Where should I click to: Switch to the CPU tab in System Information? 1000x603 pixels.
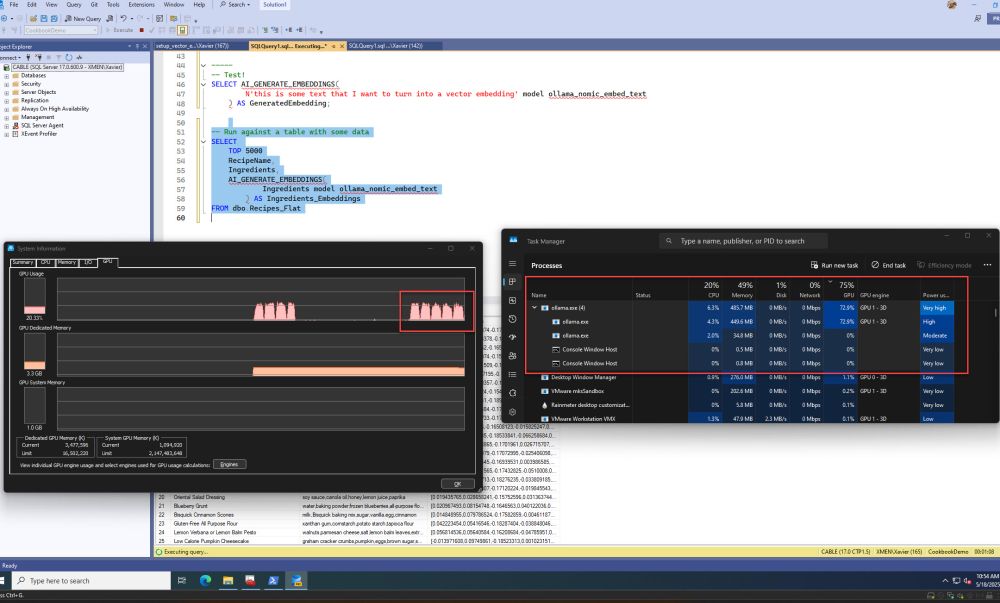point(45,262)
